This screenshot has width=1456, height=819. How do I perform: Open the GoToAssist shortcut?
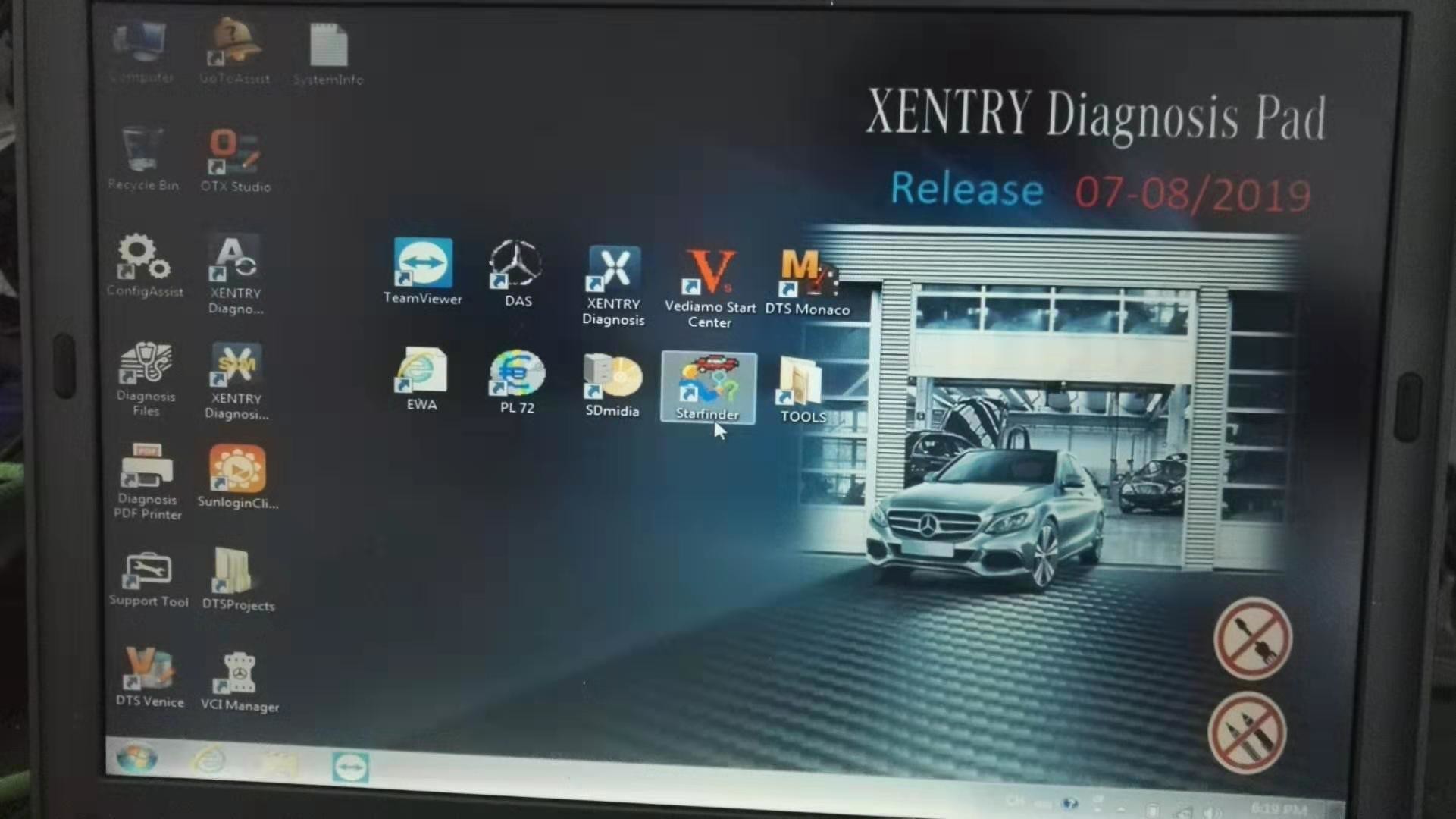coord(234,50)
